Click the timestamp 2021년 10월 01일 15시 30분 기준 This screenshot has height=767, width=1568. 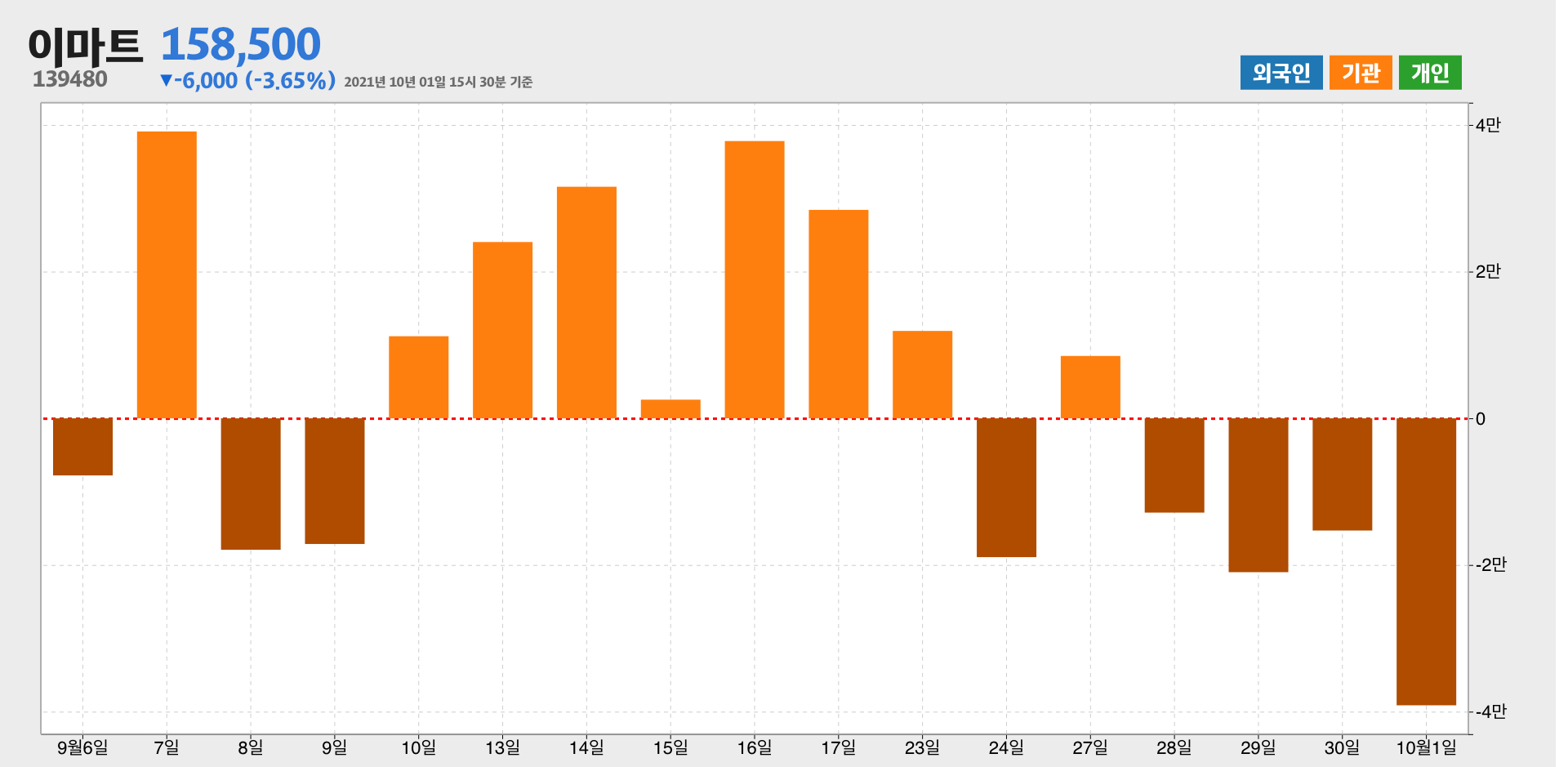[x=439, y=82]
